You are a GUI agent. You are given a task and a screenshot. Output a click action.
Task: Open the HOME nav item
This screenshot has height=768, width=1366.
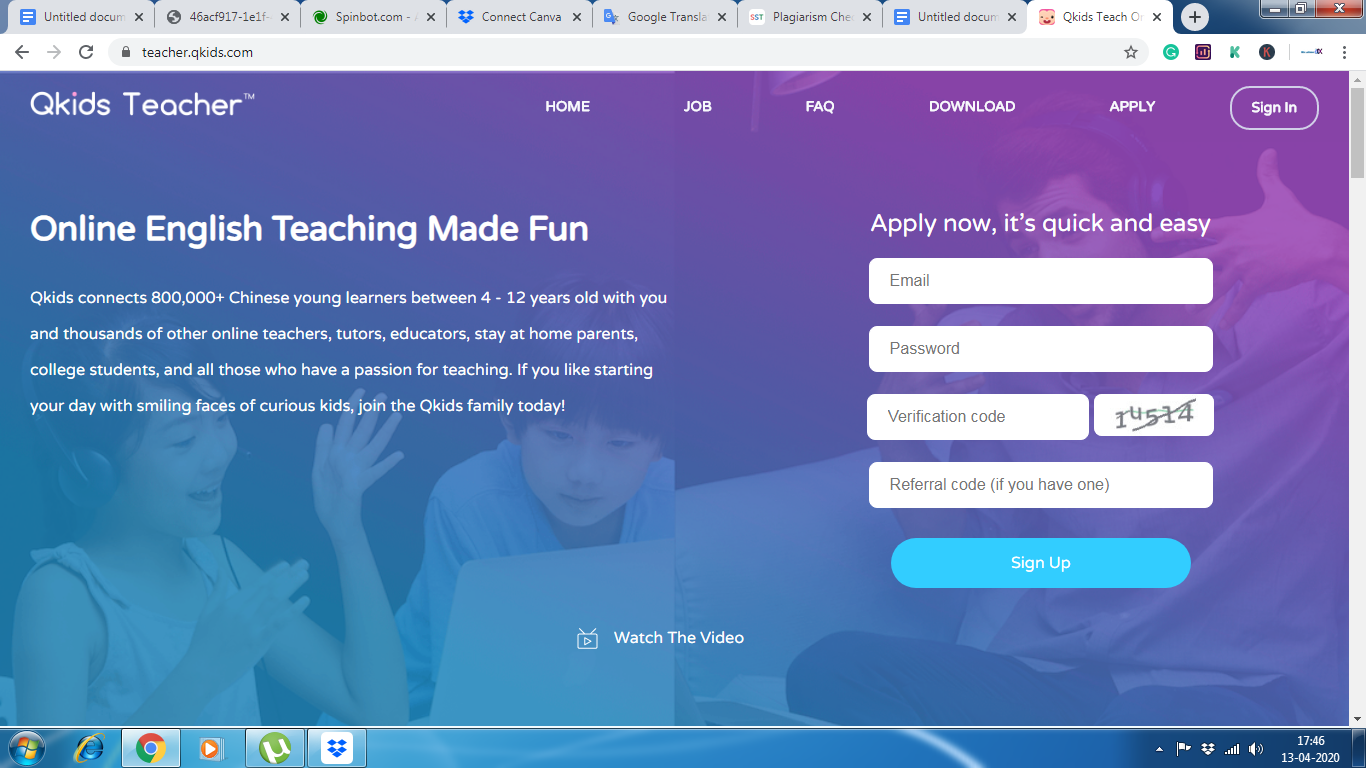(x=567, y=106)
